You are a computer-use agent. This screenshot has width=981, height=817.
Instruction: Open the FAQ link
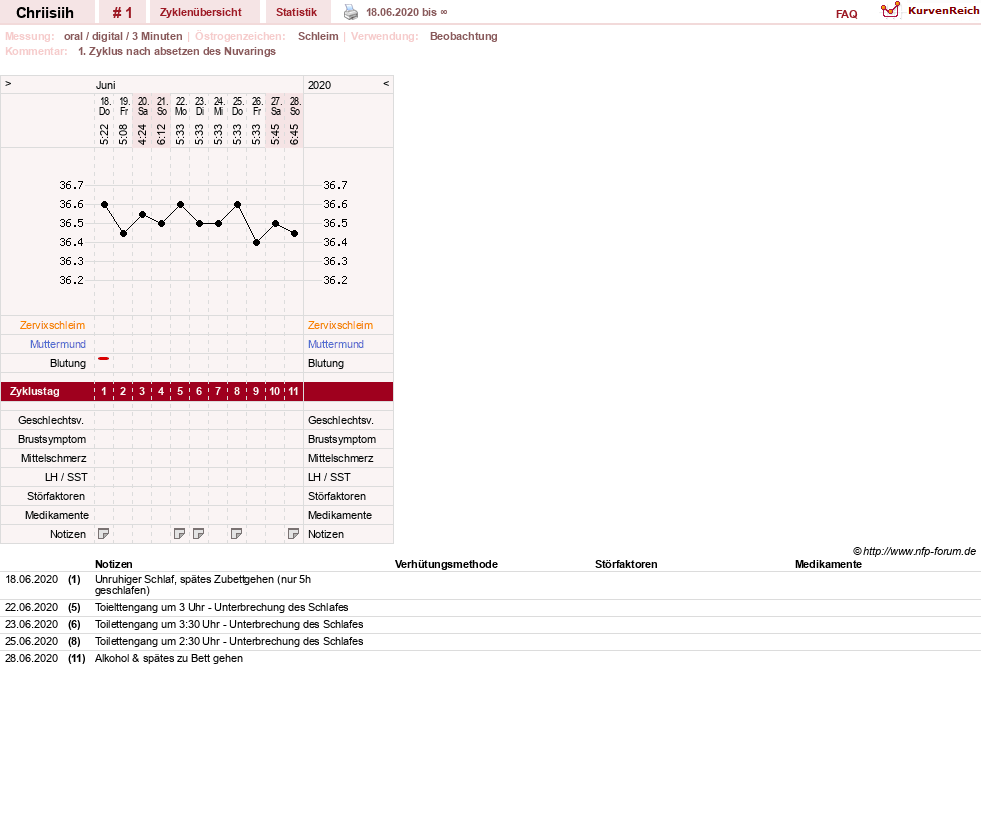pos(846,14)
